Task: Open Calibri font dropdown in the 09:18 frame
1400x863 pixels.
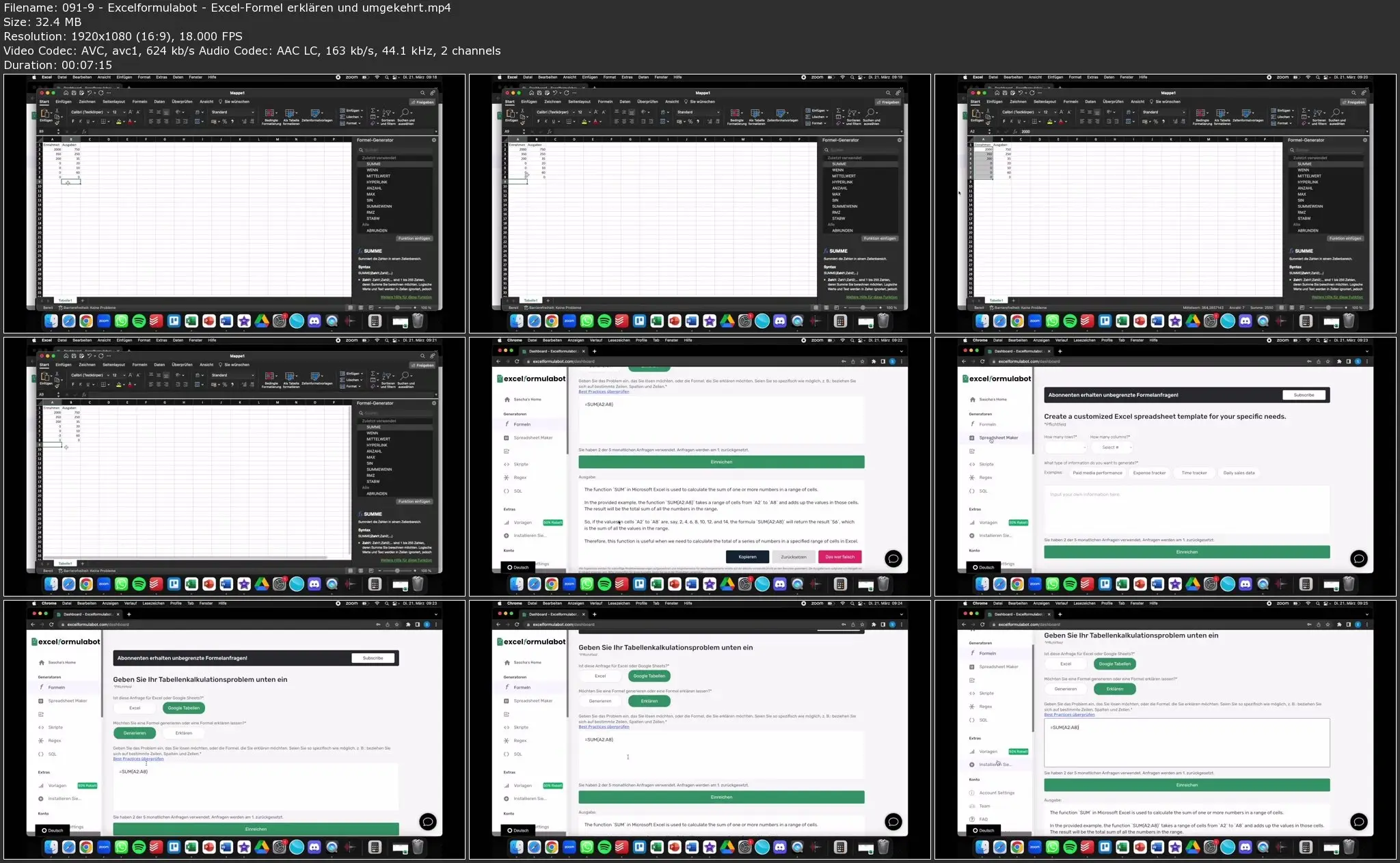Action: coord(89,112)
